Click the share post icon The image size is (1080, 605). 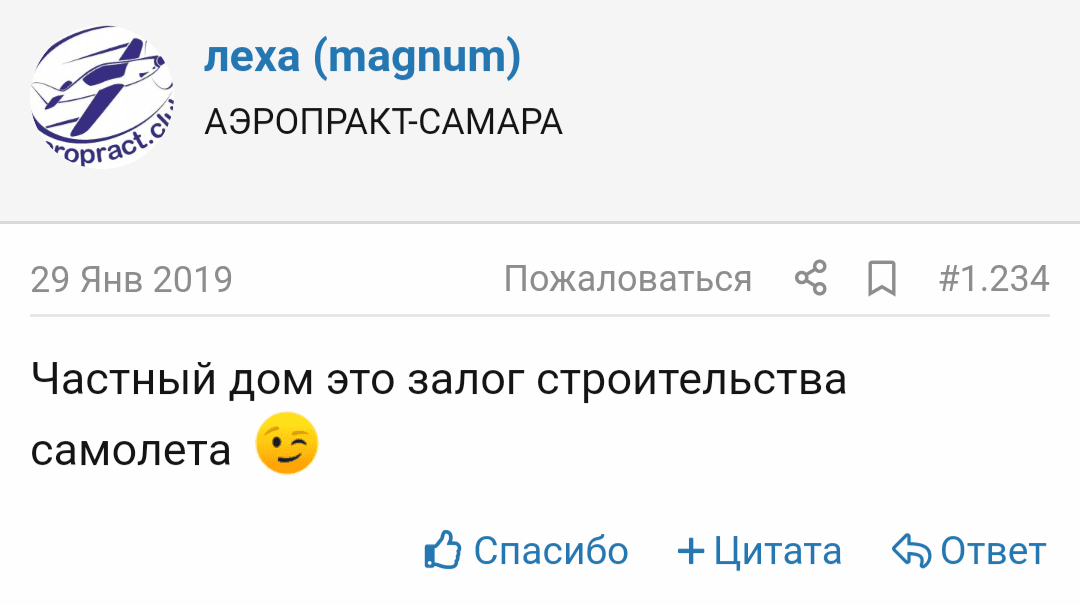point(811,279)
